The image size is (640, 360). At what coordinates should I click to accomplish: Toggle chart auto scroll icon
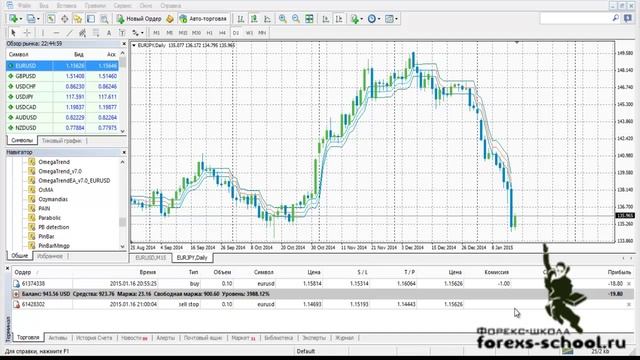(325, 19)
